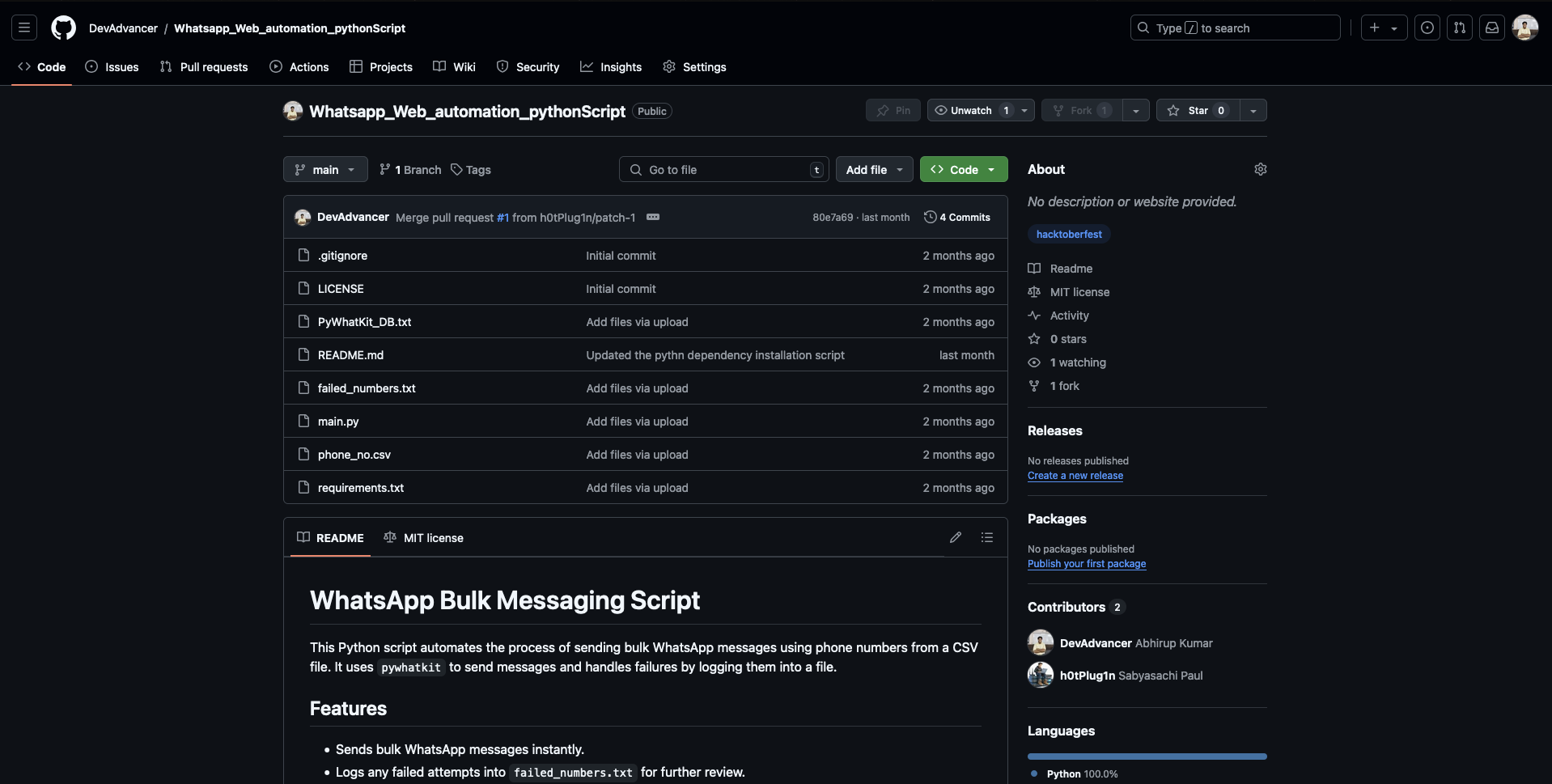
Task: Open the Unwatch dropdown arrow
Action: point(1024,110)
